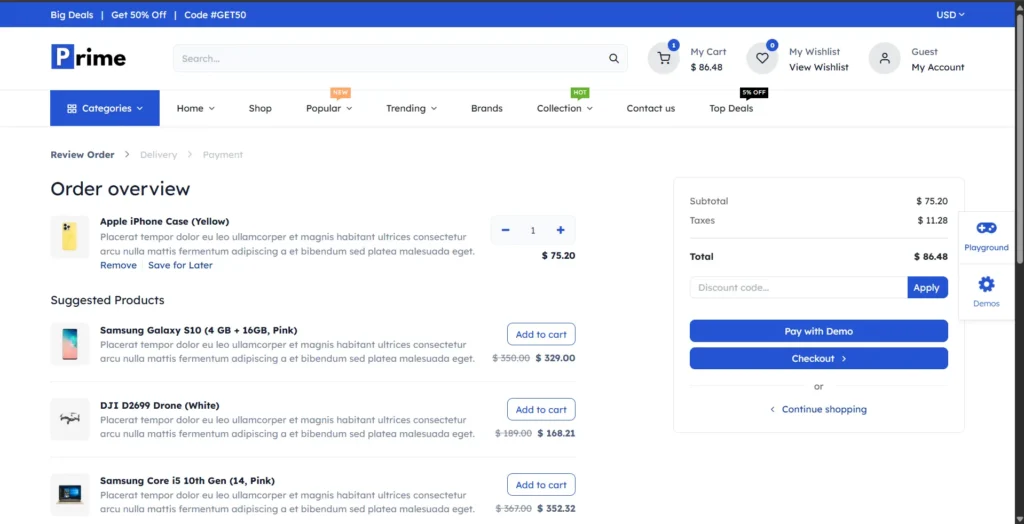Focus the Discount code input field
The image size is (1024, 524).
click(798, 288)
